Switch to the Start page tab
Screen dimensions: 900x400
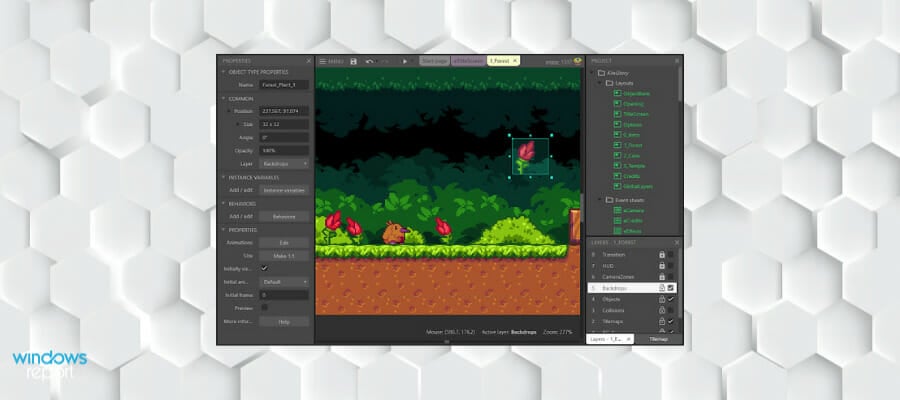tap(434, 61)
